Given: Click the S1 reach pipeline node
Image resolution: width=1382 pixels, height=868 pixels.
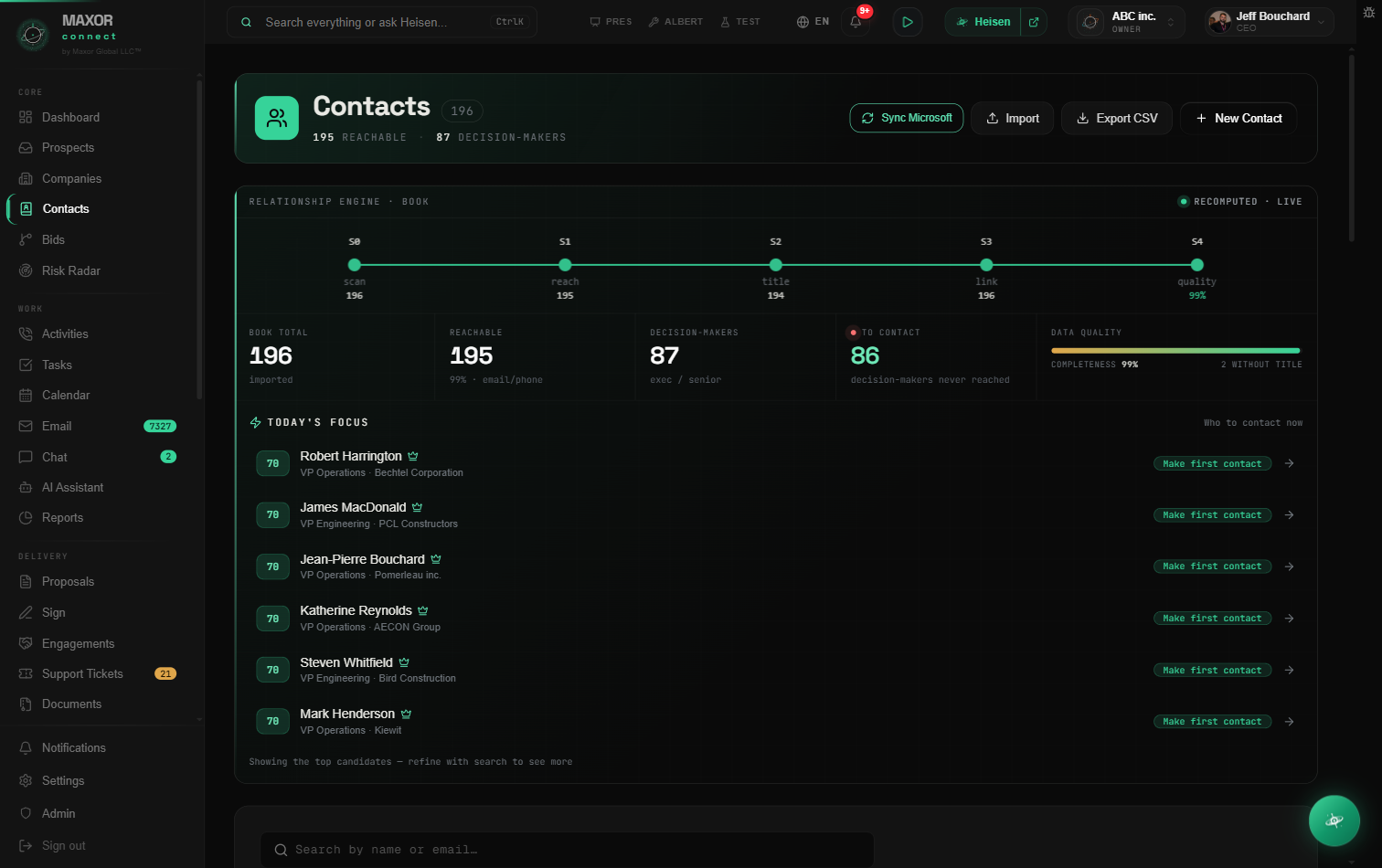Looking at the screenshot, I should coord(565,265).
